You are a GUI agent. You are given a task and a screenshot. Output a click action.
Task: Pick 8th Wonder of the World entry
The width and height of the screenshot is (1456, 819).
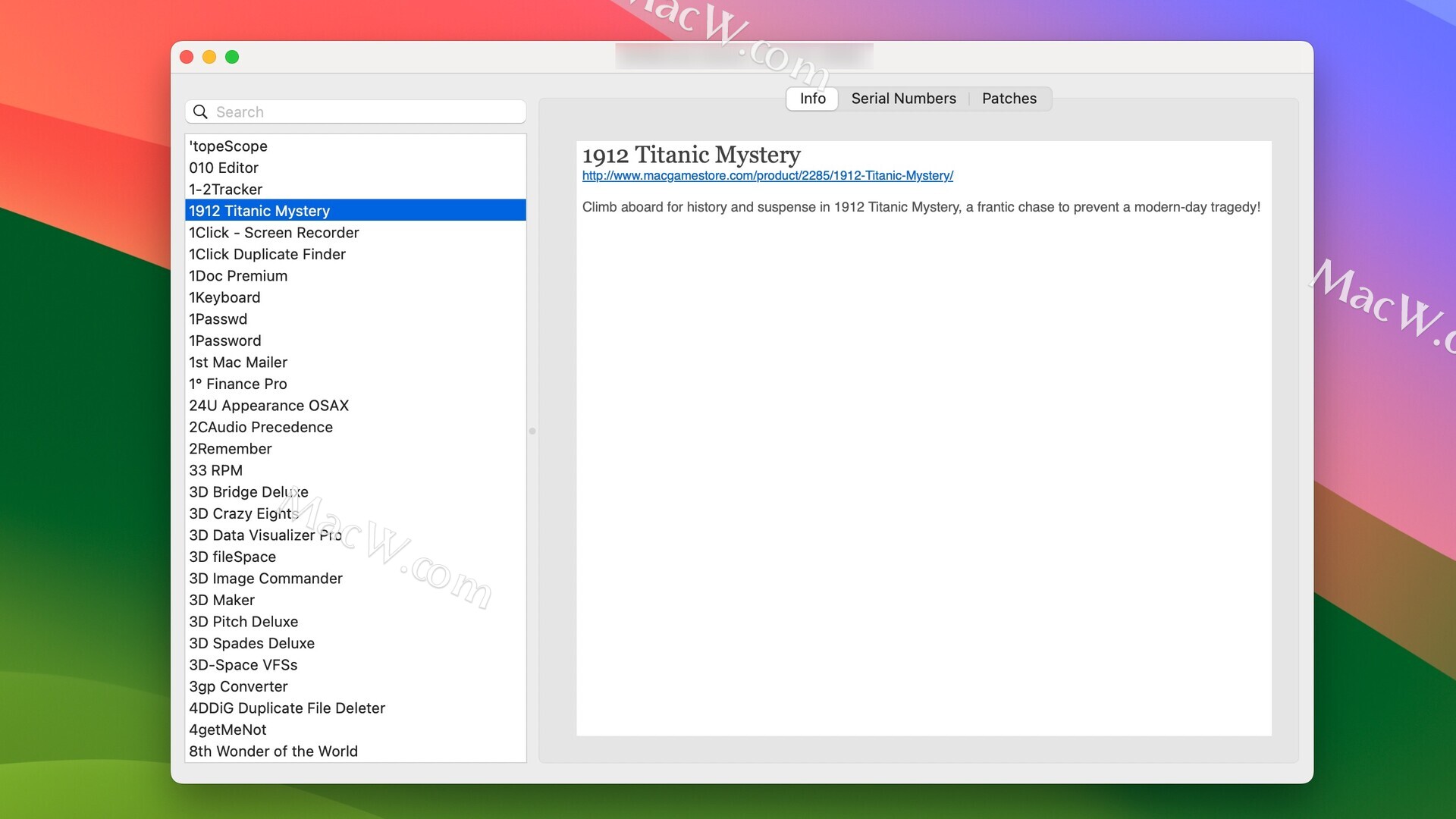(356, 752)
